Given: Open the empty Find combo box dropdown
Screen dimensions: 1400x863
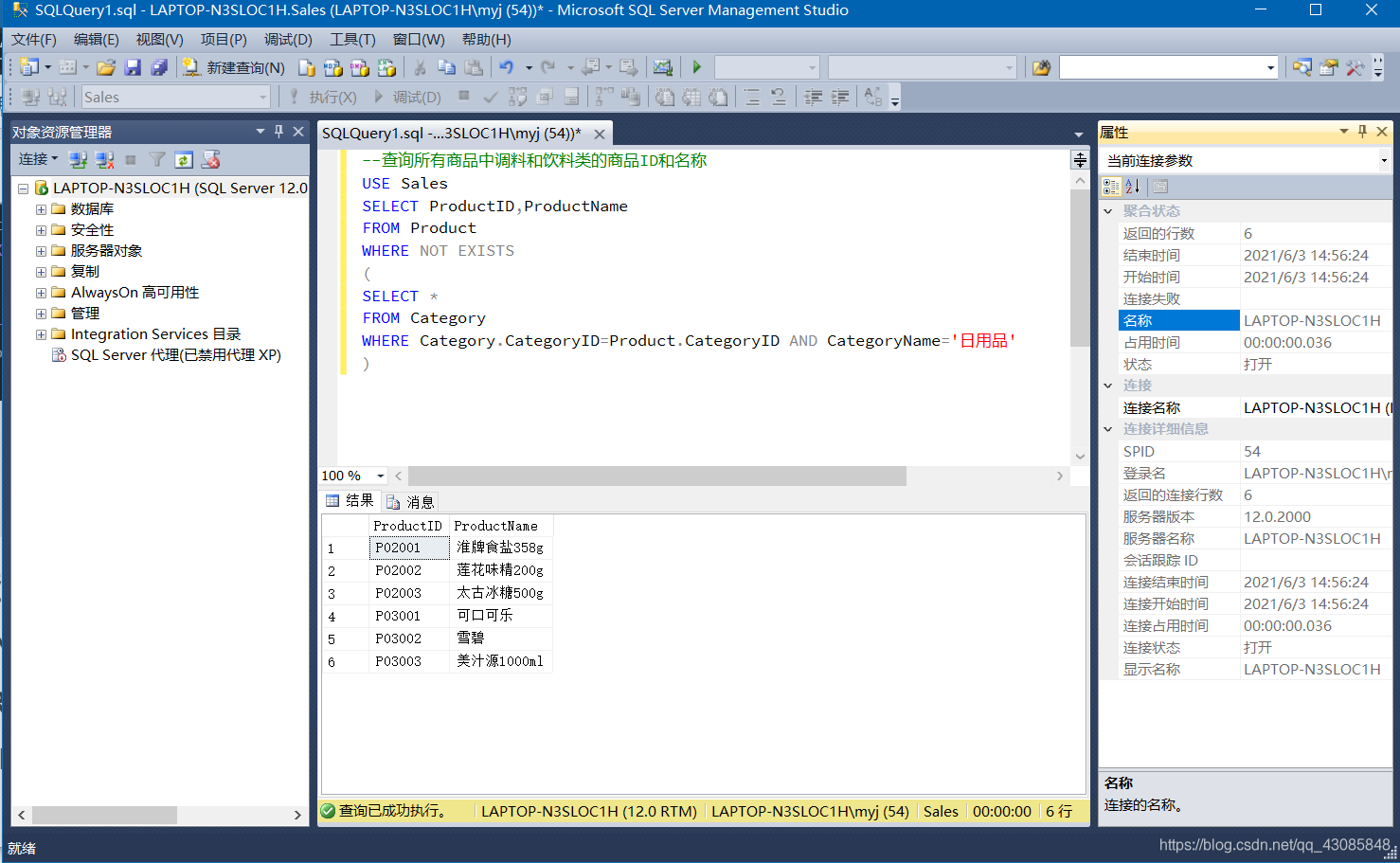Looking at the screenshot, I should click(x=1270, y=67).
